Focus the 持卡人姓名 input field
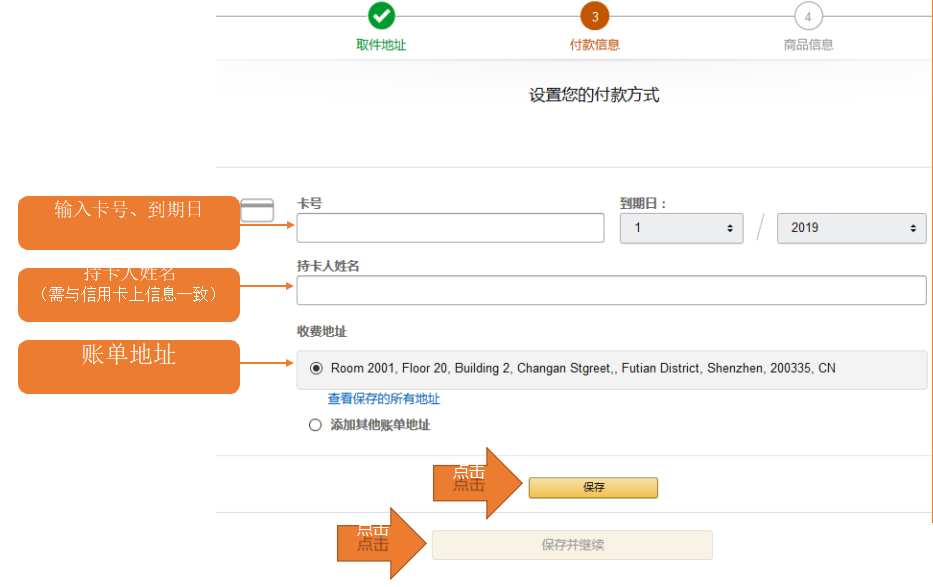The width and height of the screenshot is (933, 587). pyautogui.click(x=611, y=290)
